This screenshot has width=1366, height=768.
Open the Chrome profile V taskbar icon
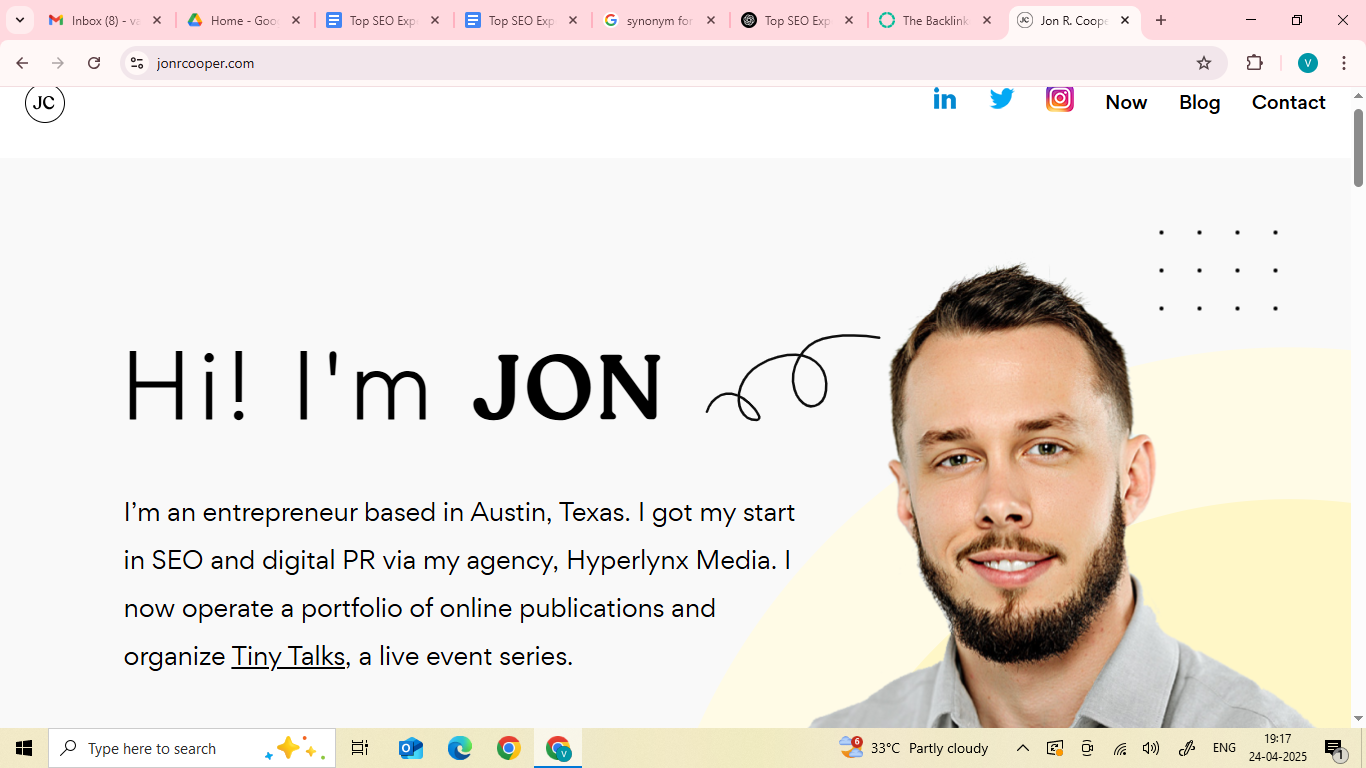[x=558, y=748]
